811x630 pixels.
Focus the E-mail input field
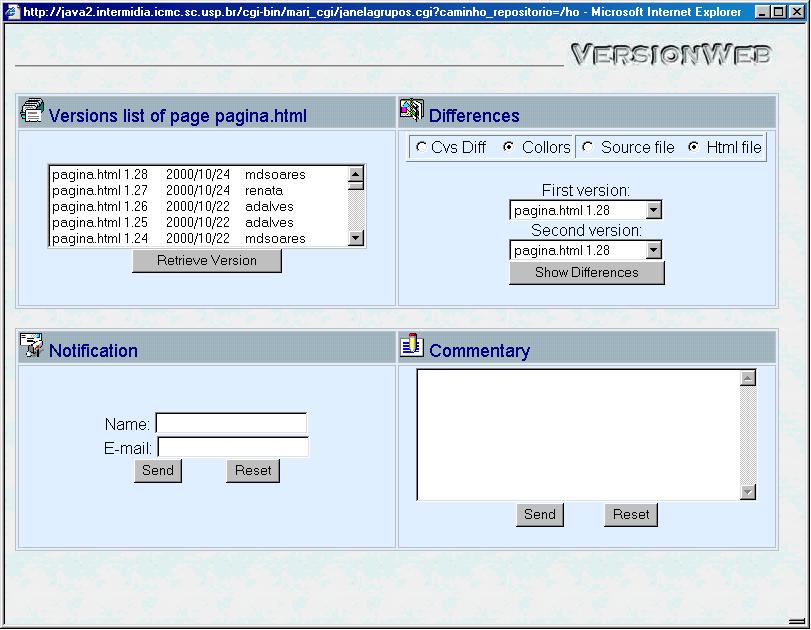click(x=232, y=447)
